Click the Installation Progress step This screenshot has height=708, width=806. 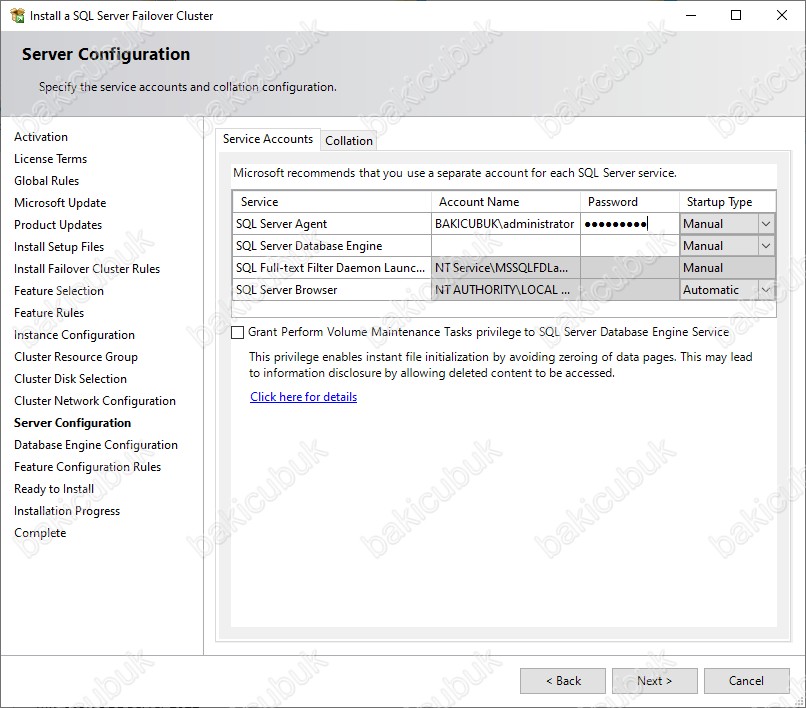point(67,511)
